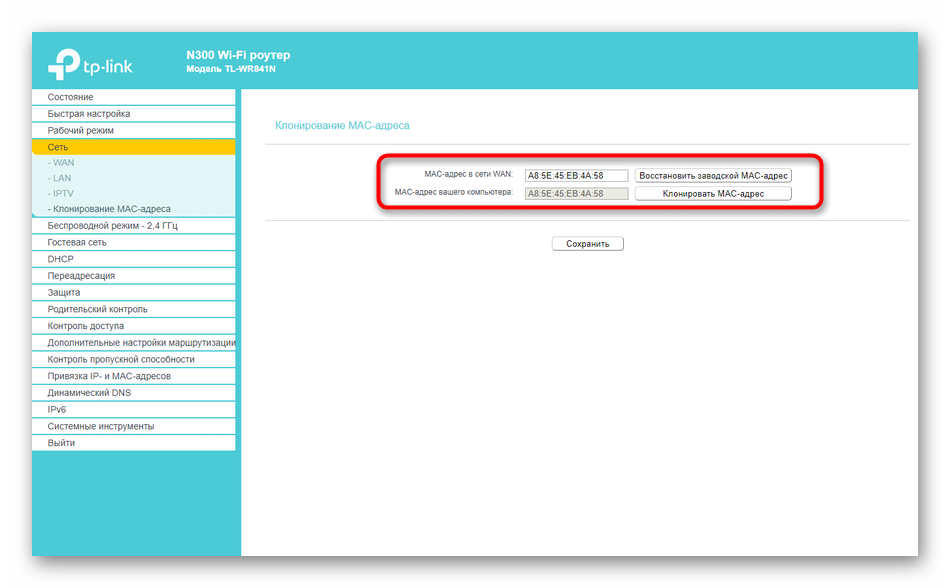The width and height of the screenshot is (950, 588).
Task: Open Контроль доступа menu item
Action: 133,326
